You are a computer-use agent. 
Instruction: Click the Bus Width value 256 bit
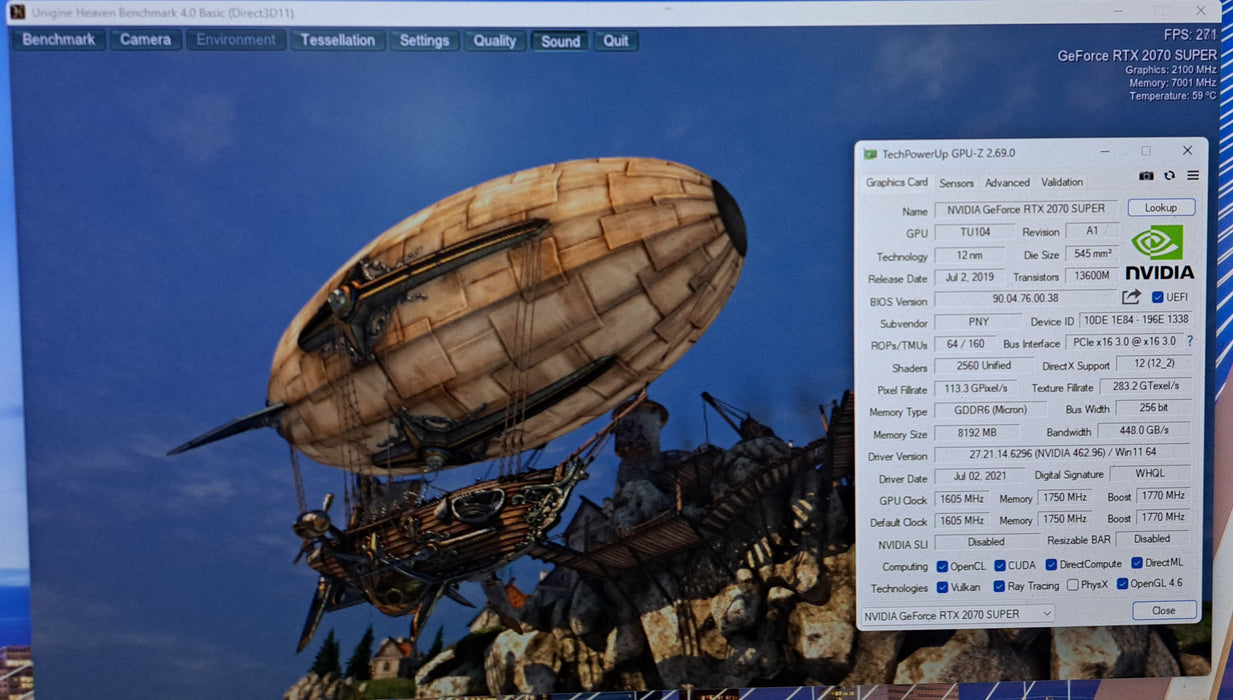(1153, 408)
